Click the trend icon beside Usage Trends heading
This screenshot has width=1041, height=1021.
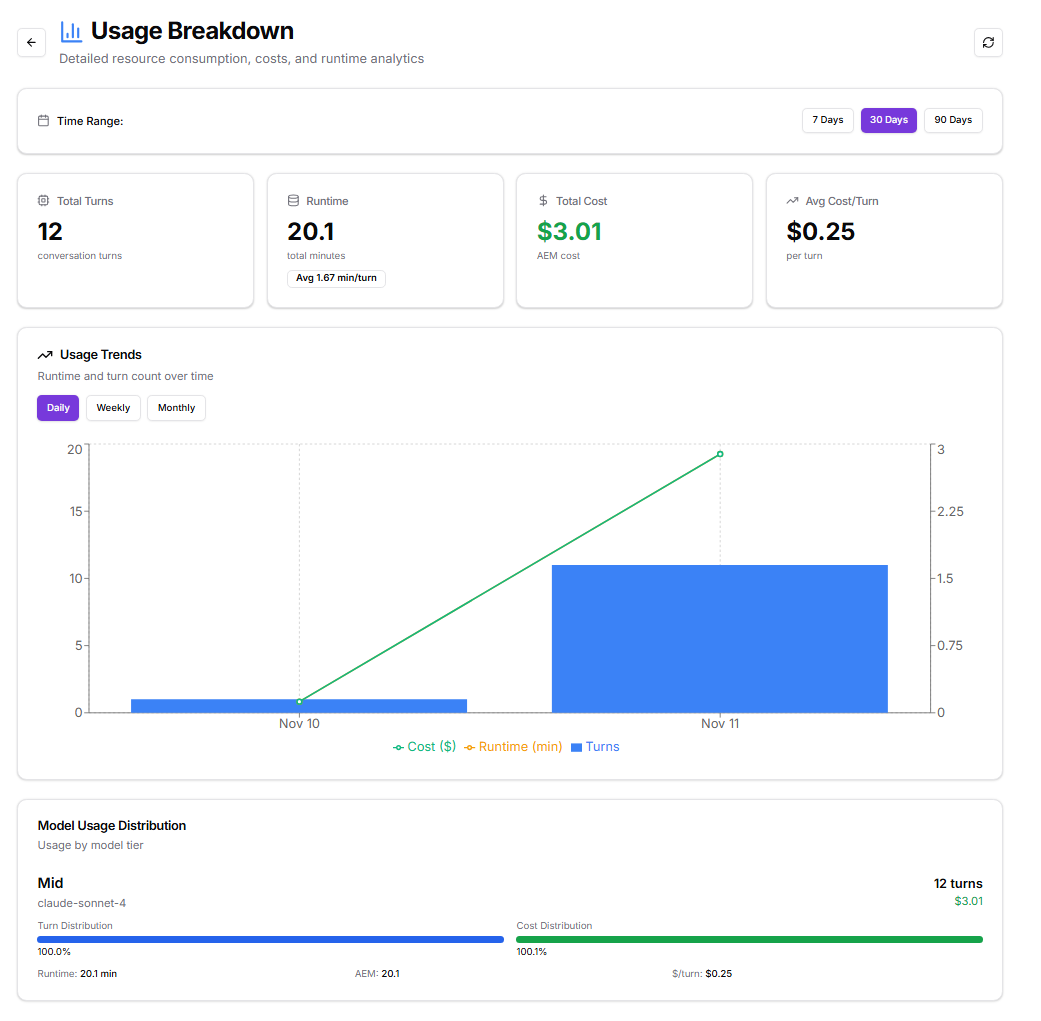pos(45,354)
